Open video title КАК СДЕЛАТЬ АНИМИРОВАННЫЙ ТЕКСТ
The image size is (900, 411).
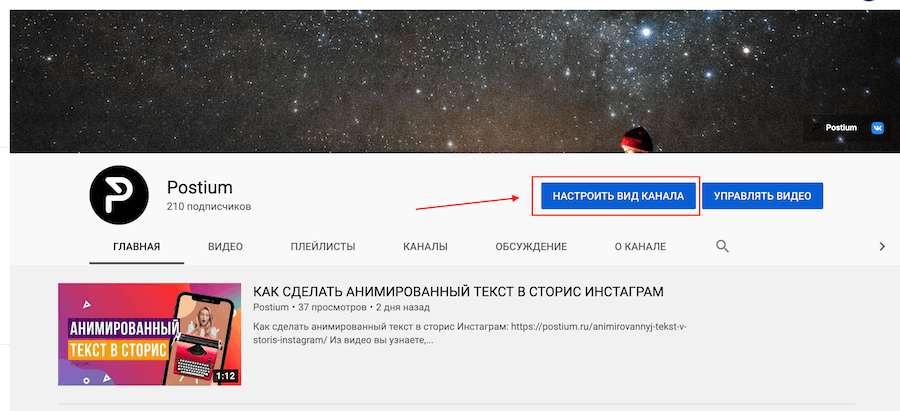pyautogui.click(x=458, y=292)
